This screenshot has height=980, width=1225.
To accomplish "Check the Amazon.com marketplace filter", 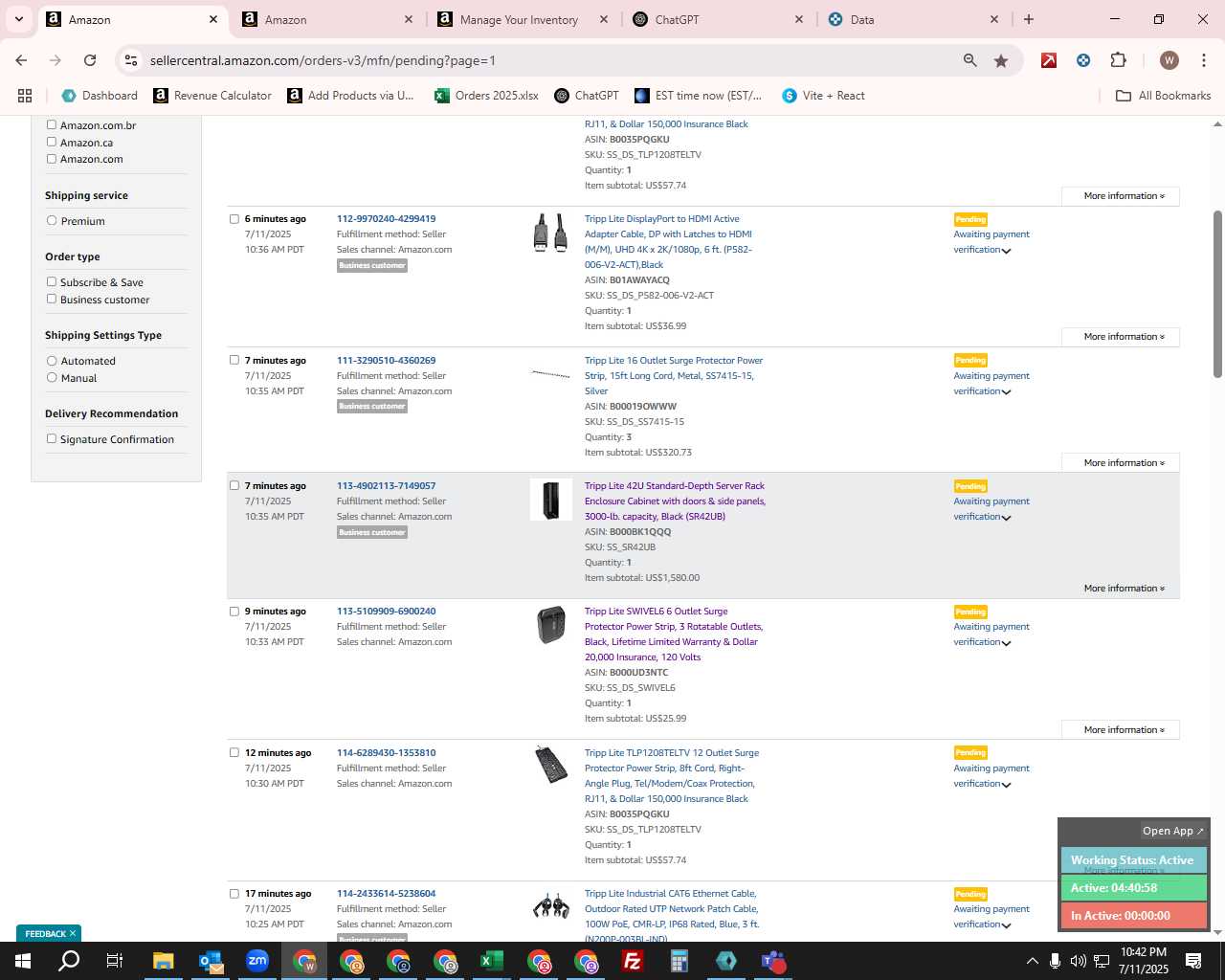I will click(52, 159).
